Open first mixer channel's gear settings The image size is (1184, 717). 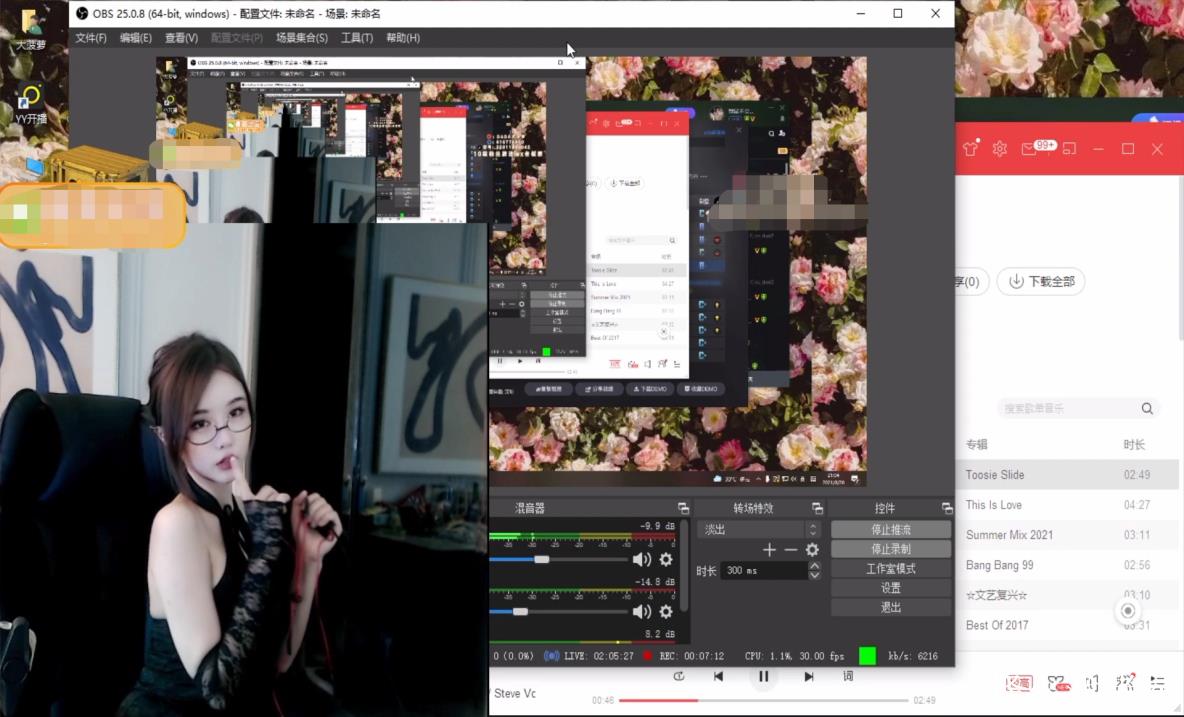pyautogui.click(x=666, y=560)
